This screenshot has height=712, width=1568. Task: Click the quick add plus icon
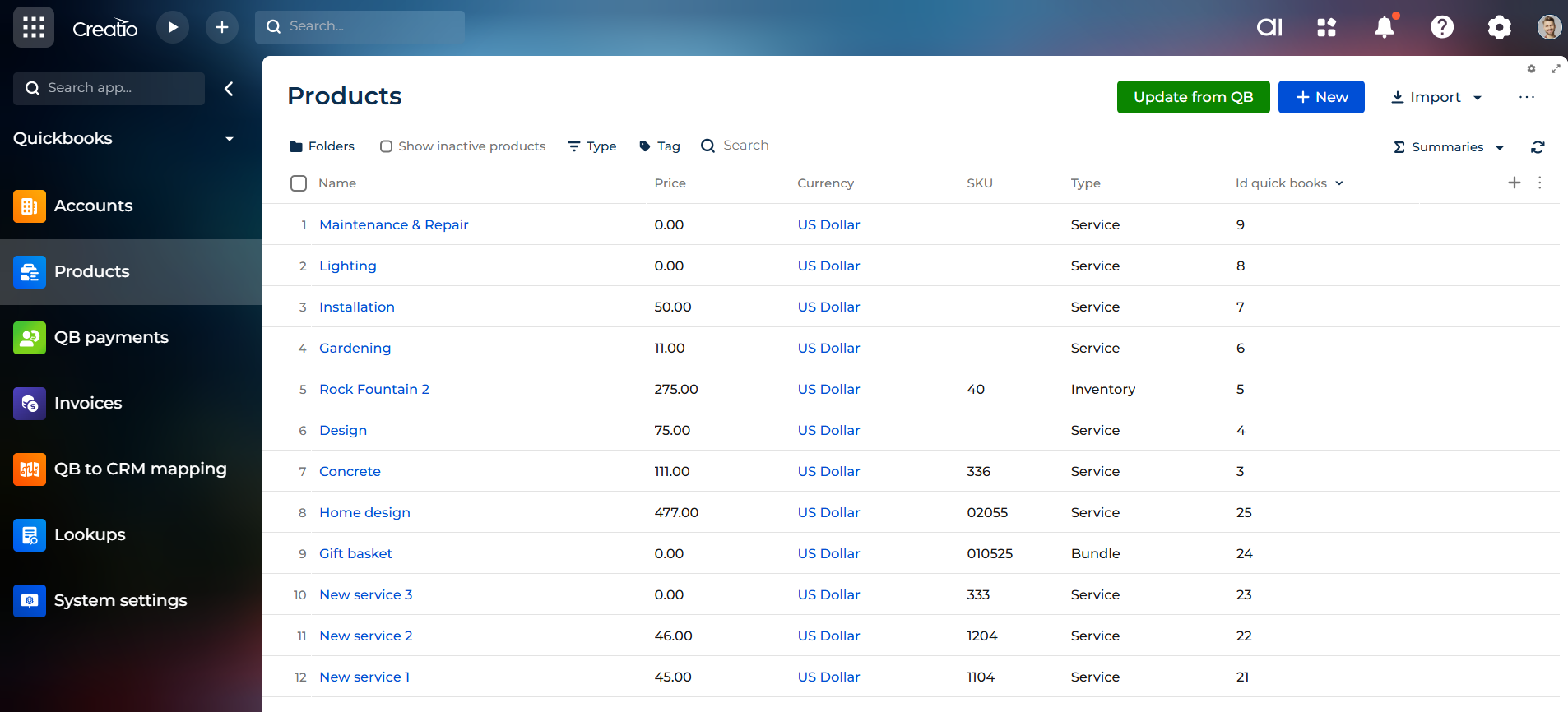tap(222, 27)
